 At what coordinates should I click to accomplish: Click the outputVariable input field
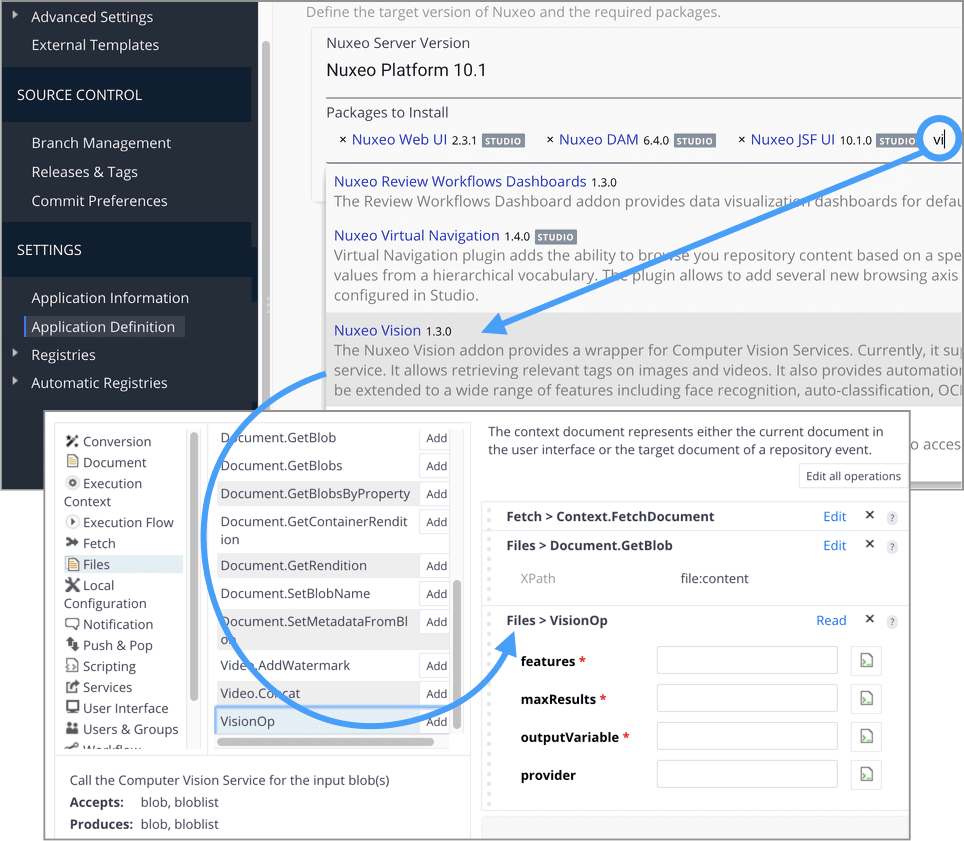click(747, 736)
